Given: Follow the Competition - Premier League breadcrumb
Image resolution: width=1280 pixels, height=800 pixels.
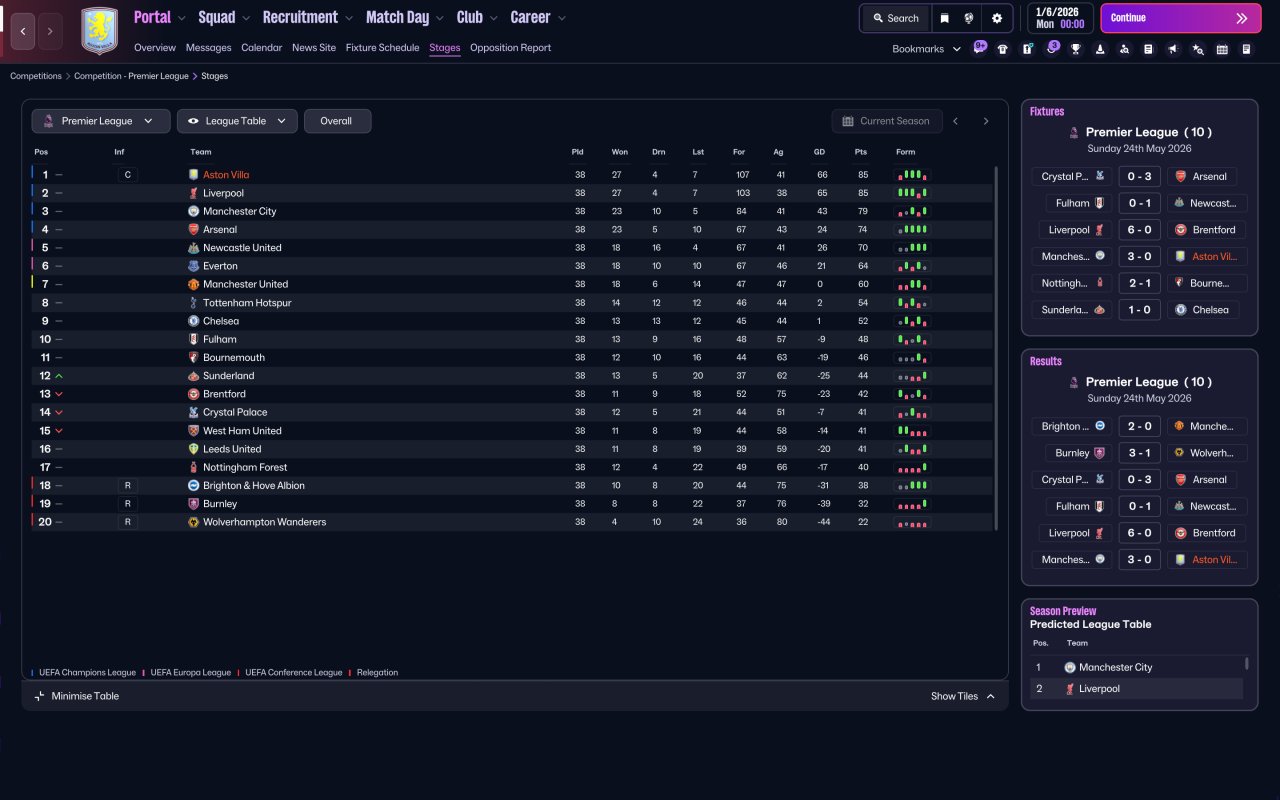Looking at the screenshot, I should click(131, 76).
